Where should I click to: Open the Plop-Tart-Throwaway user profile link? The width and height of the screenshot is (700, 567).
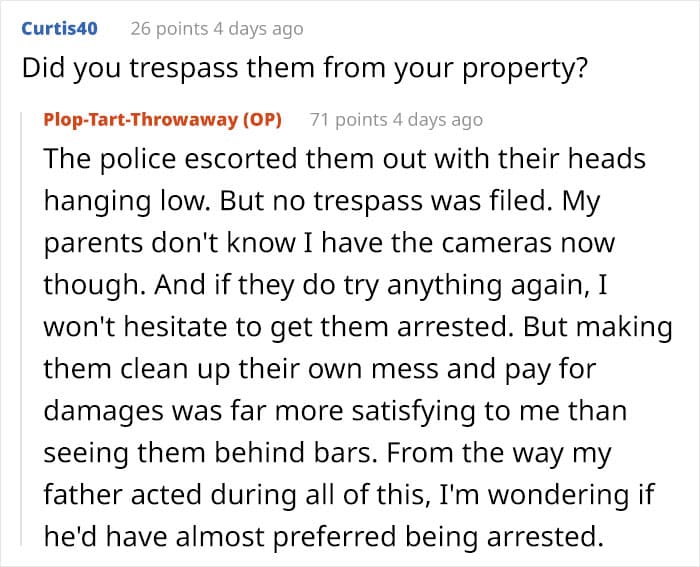141,120
